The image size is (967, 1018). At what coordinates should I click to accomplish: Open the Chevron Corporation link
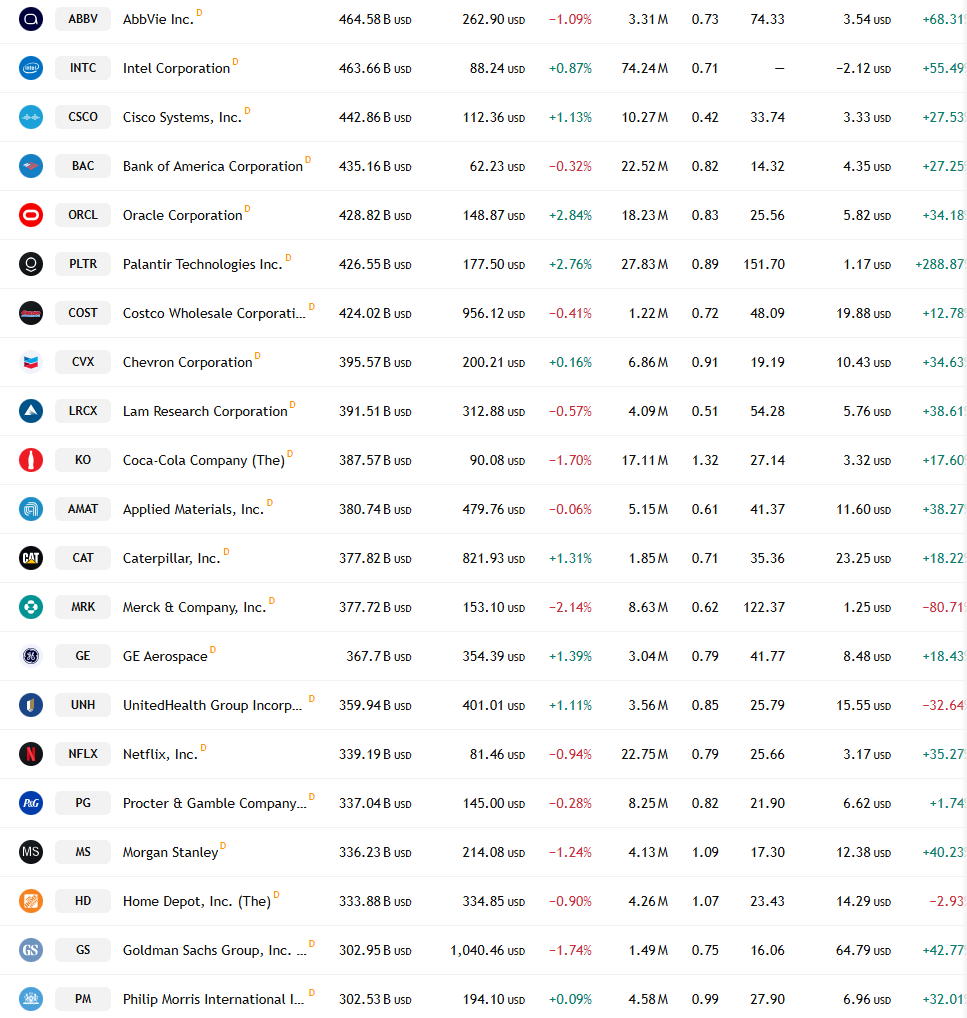click(188, 362)
